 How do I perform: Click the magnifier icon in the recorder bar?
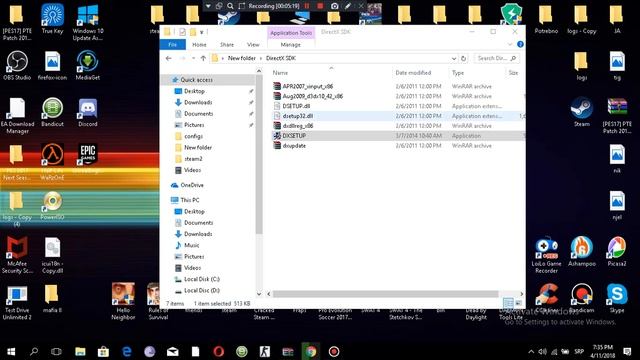click(x=231, y=6)
